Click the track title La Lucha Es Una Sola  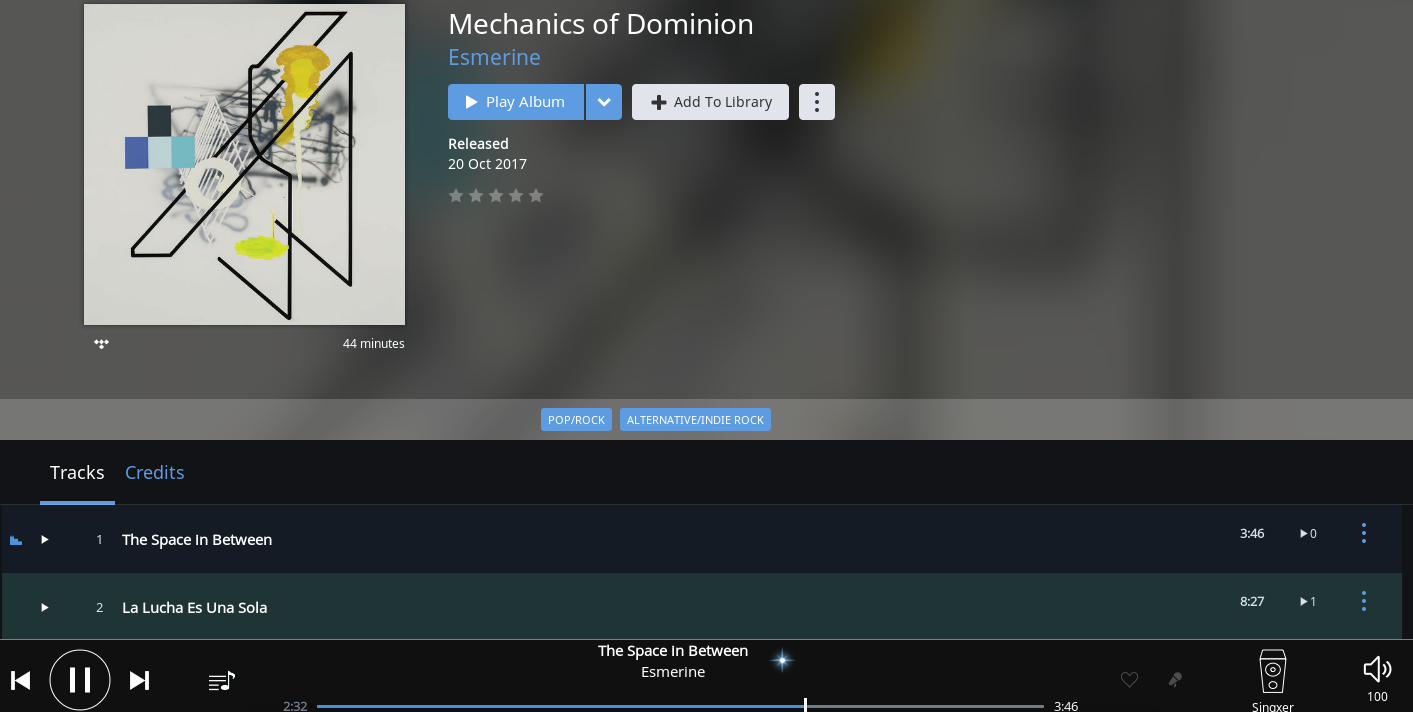pos(194,607)
